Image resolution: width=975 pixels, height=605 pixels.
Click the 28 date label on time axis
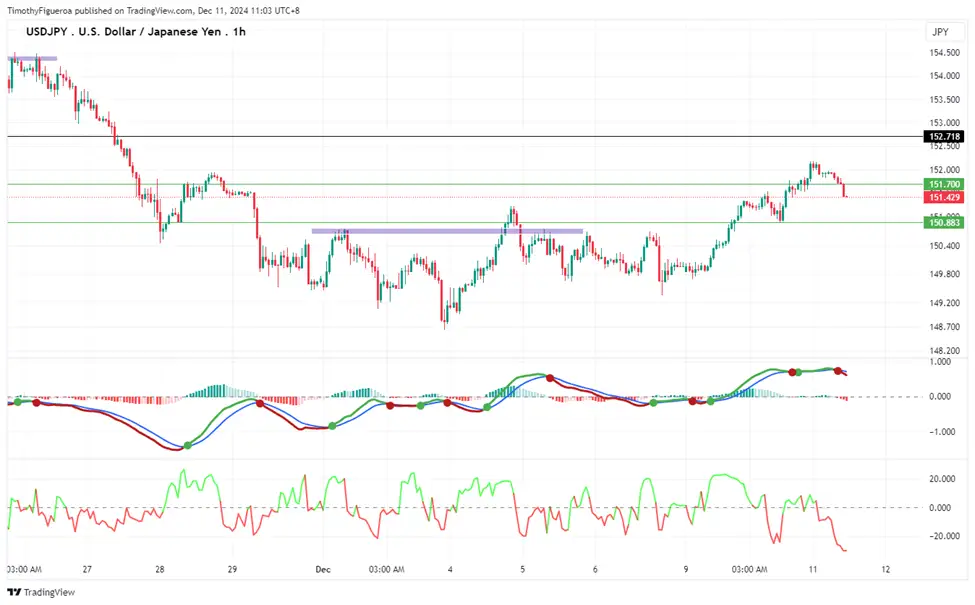click(x=160, y=569)
